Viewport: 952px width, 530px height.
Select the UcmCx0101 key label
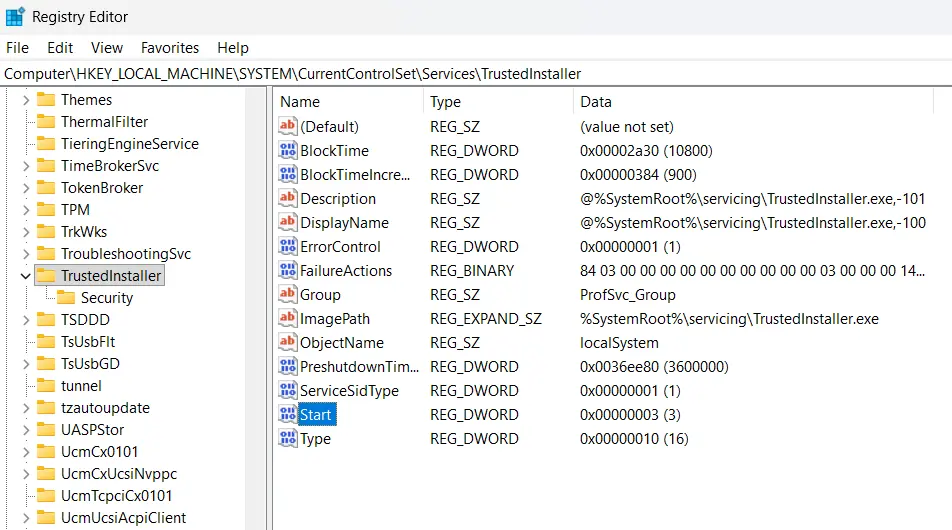[x=100, y=452]
